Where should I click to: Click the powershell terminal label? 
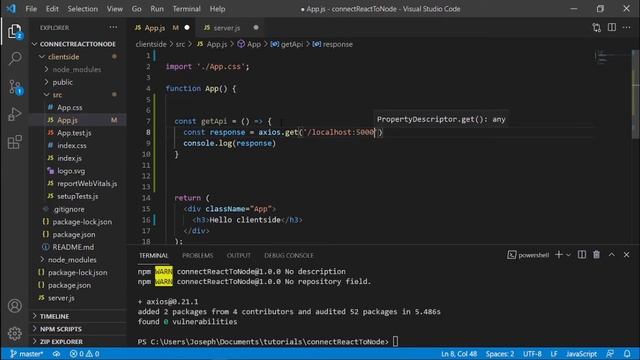pyautogui.click(x=528, y=255)
